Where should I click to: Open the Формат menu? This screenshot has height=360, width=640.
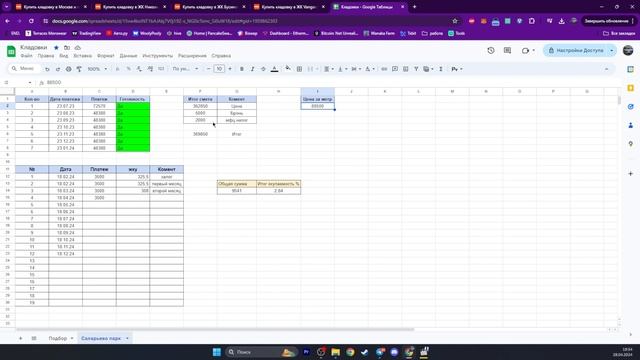coord(106,56)
